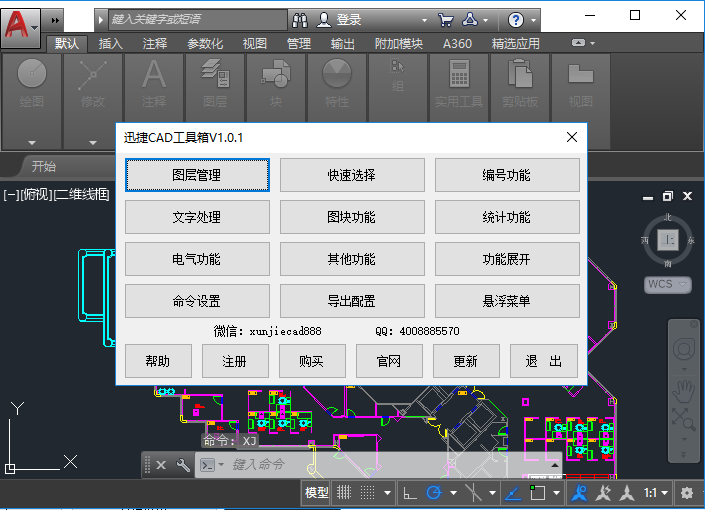Switch to the 输出 ribbon tab

pos(343,44)
